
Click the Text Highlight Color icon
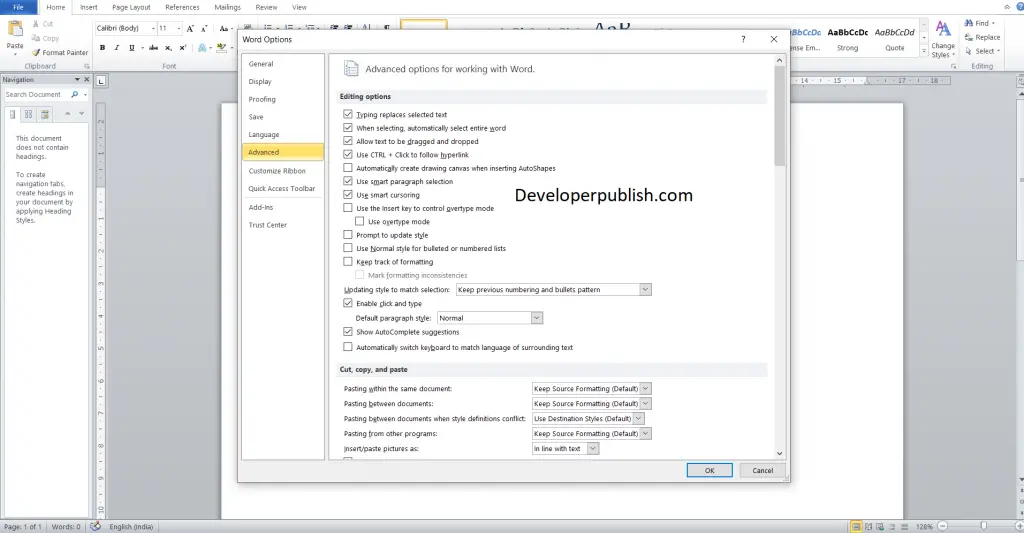pyautogui.click(x=221, y=48)
